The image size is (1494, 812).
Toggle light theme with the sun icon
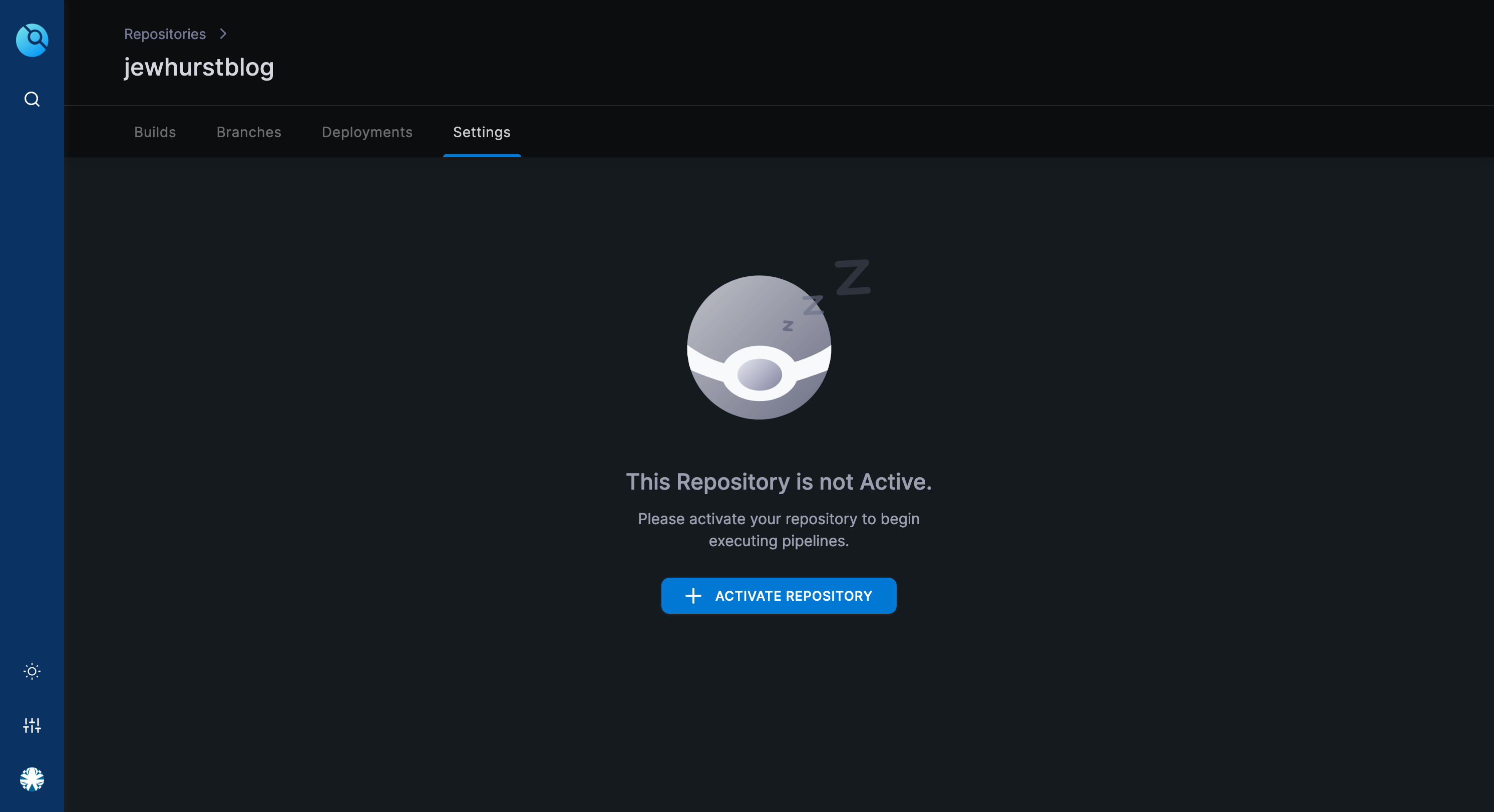pyautogui.click(x=32, y=671)
